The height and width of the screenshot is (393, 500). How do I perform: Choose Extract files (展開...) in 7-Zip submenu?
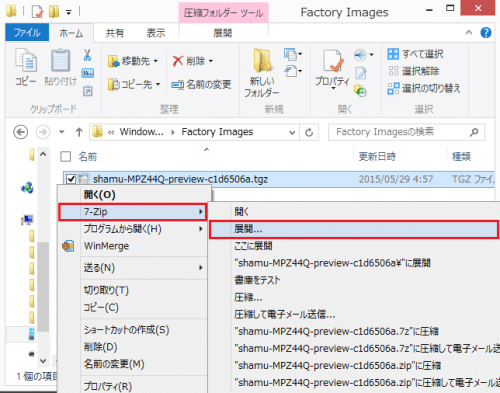pos(354,229)
